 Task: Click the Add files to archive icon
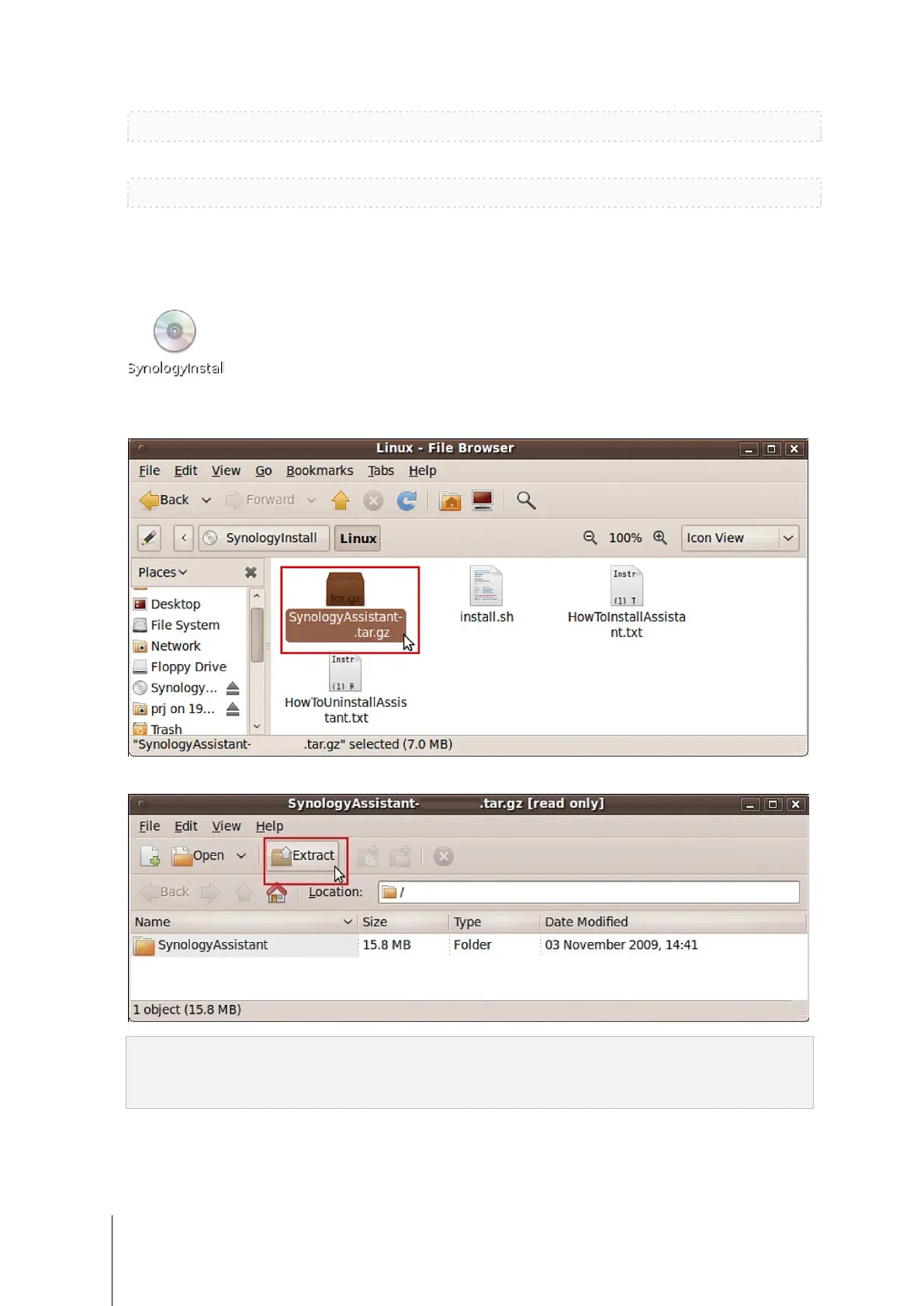coord(368,856)
